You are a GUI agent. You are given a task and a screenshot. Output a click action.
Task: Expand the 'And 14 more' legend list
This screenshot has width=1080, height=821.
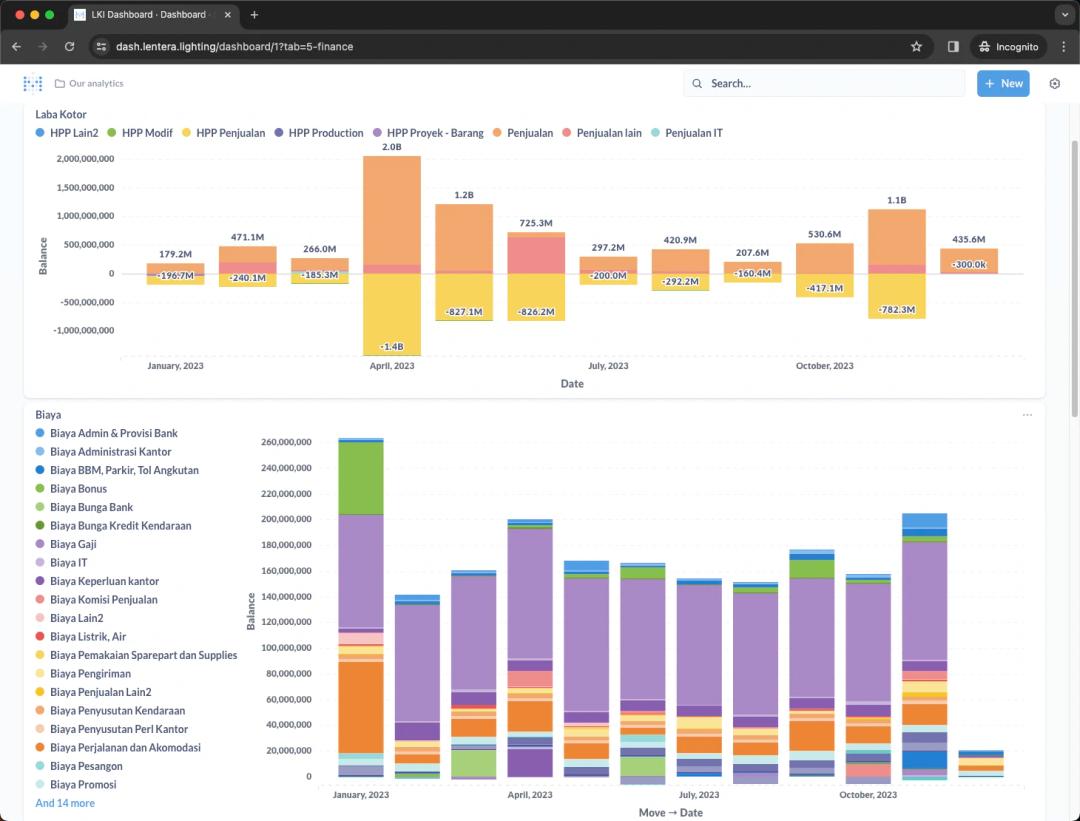[x=65, y=803]
